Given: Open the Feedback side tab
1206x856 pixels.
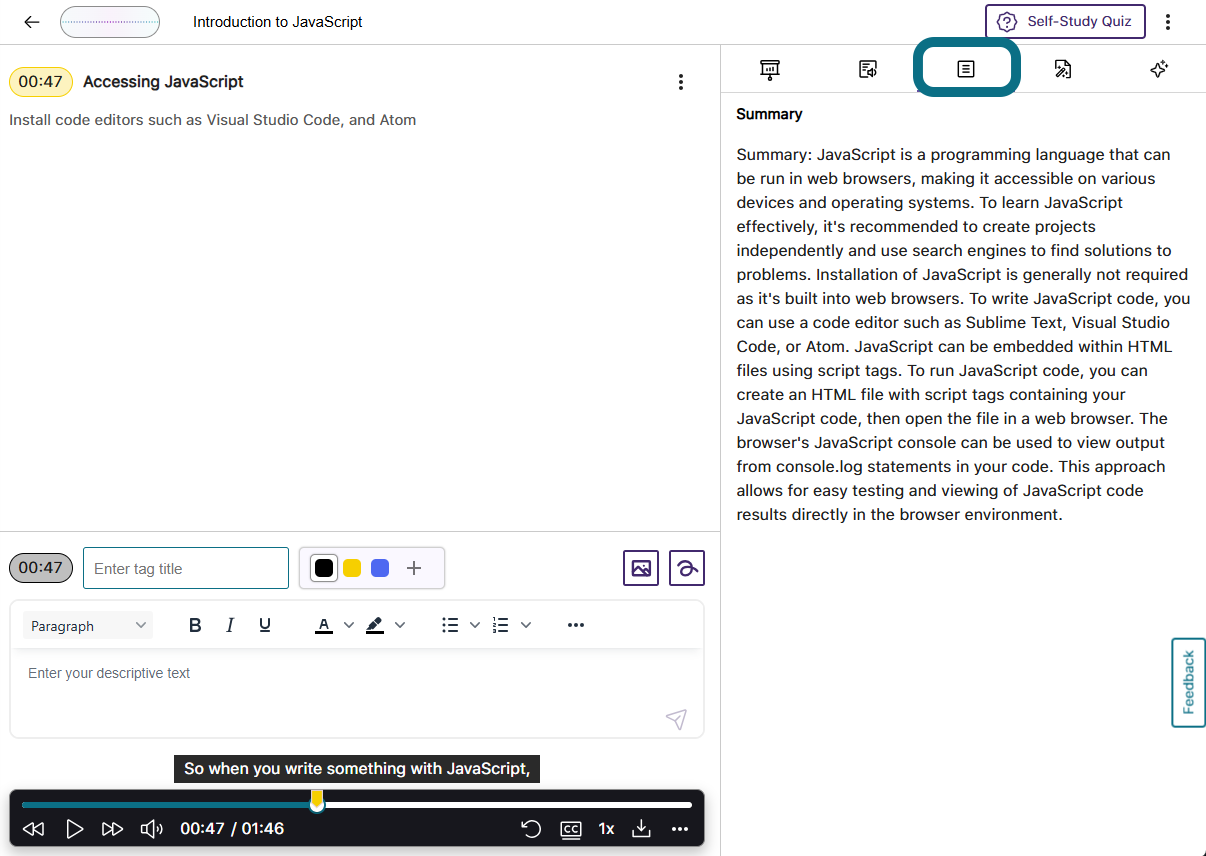Looking at the screenshot, I should click(x=1188, y=682).
